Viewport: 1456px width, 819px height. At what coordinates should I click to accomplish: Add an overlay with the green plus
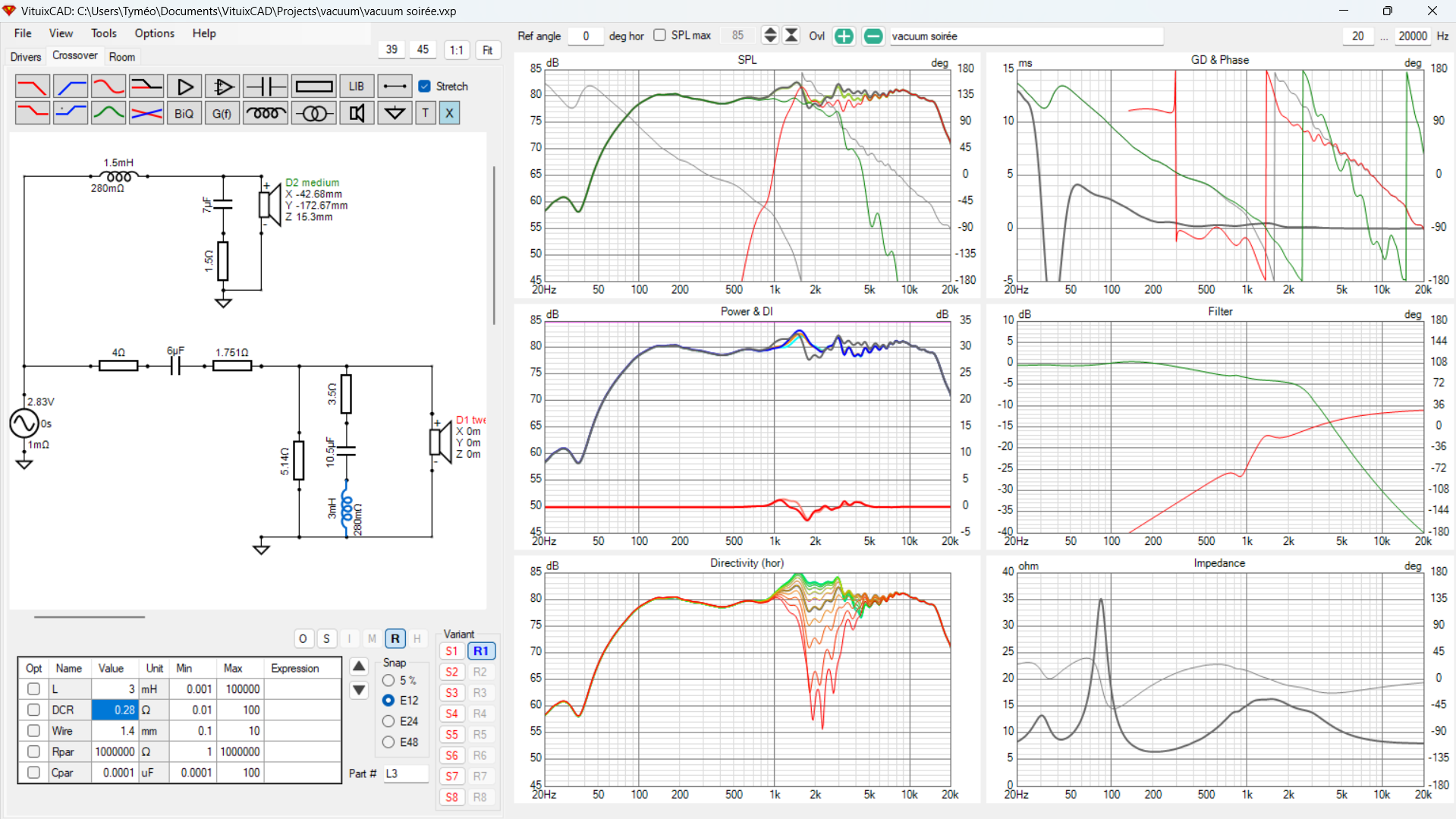pyautogui.click(x=844, y=36)
